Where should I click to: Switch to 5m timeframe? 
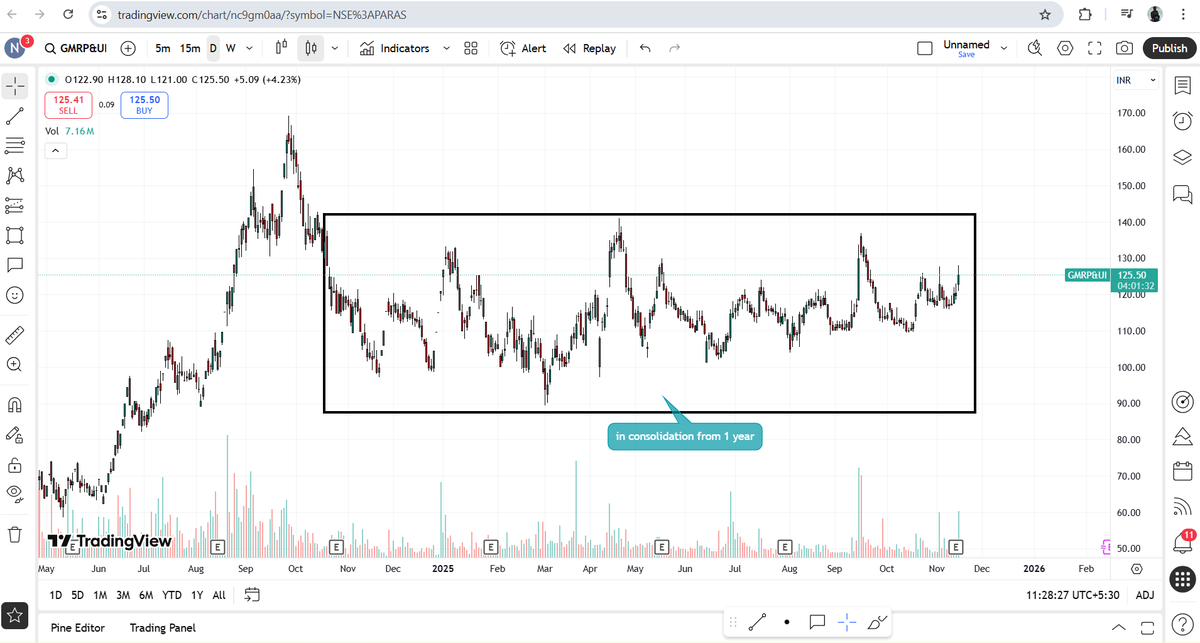(x=163, y=48)
